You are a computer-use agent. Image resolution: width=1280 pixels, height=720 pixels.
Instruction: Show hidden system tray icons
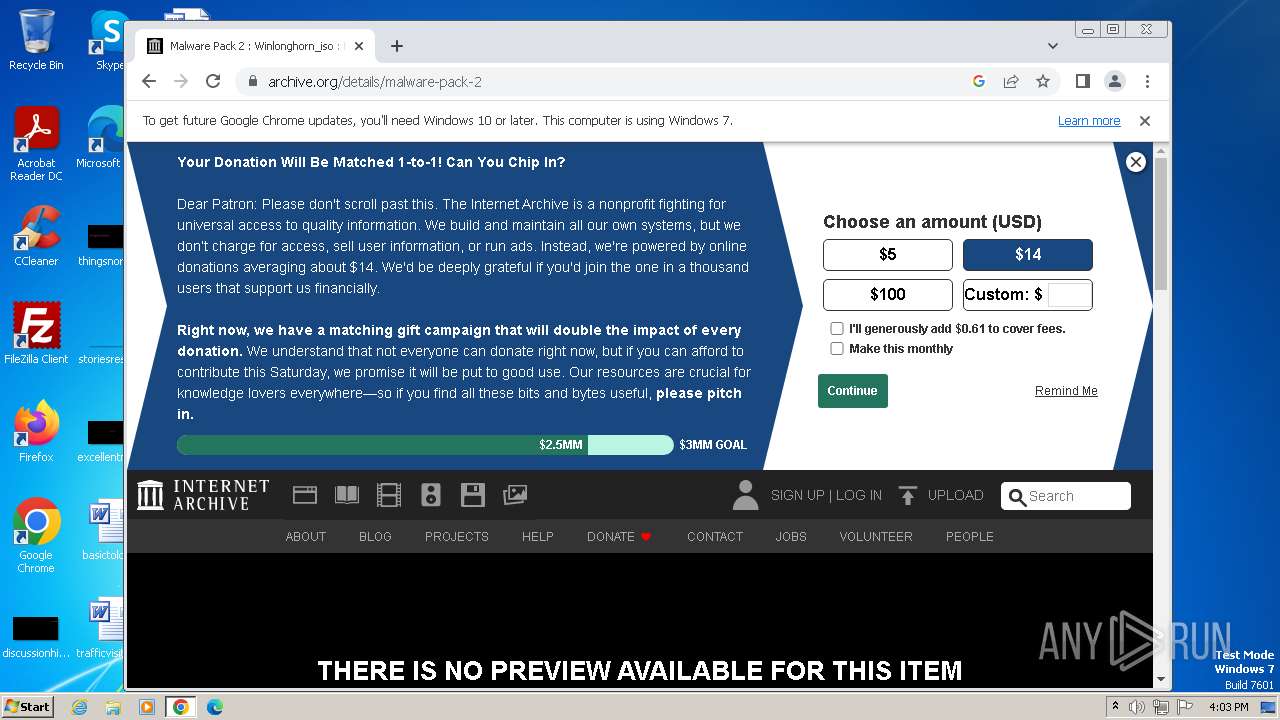pos(1115,707)
